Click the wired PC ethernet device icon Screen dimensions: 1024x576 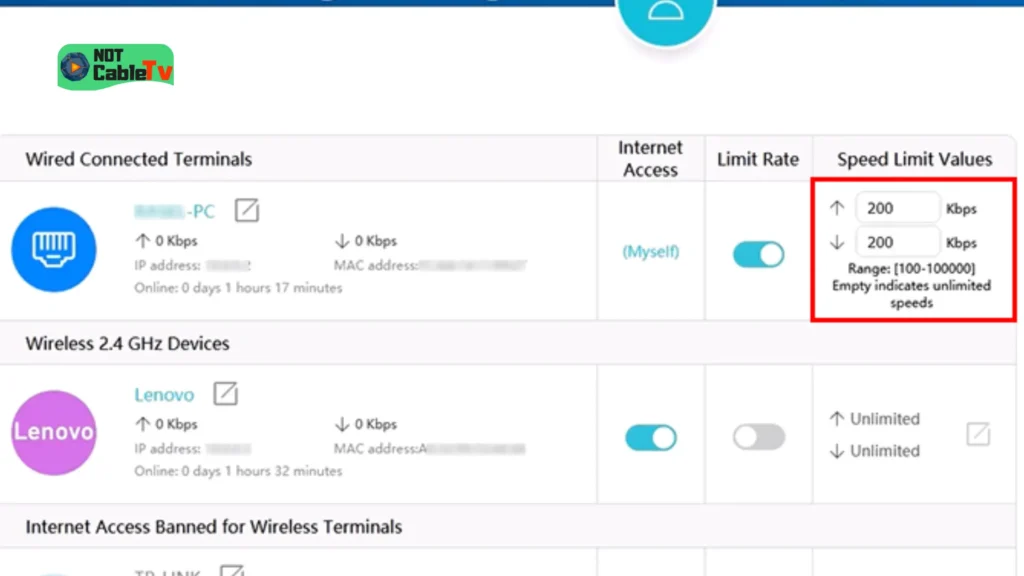(x=54, y=249)
